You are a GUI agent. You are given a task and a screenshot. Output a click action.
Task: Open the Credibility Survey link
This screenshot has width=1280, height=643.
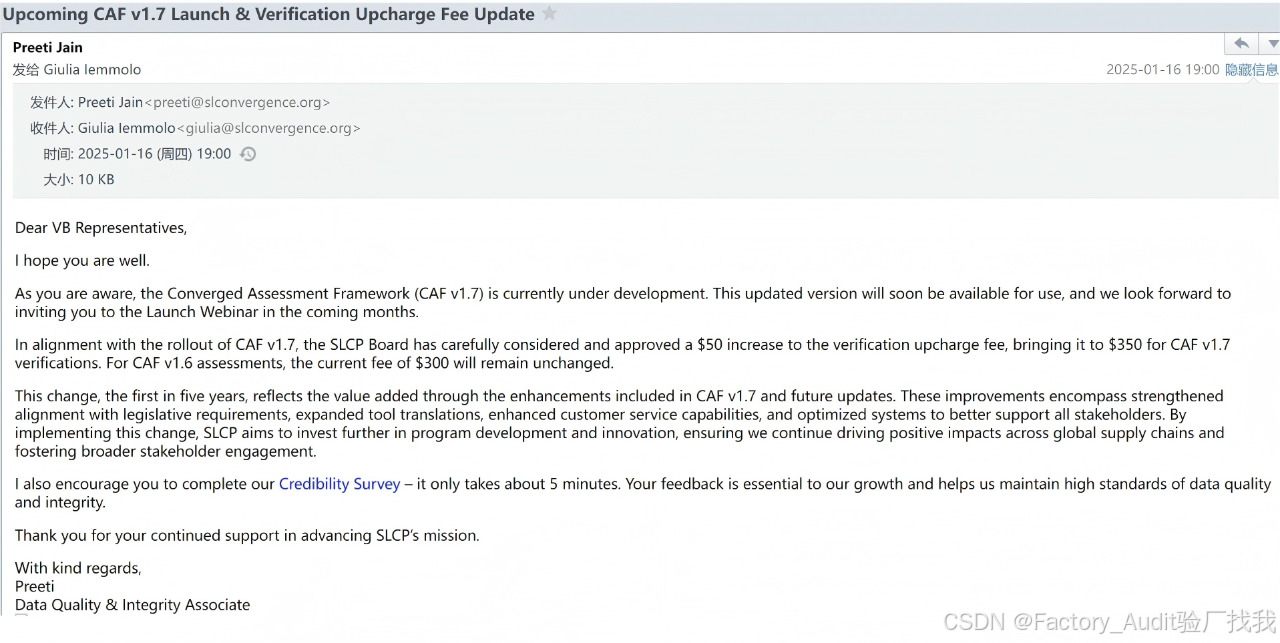(339, 484)
